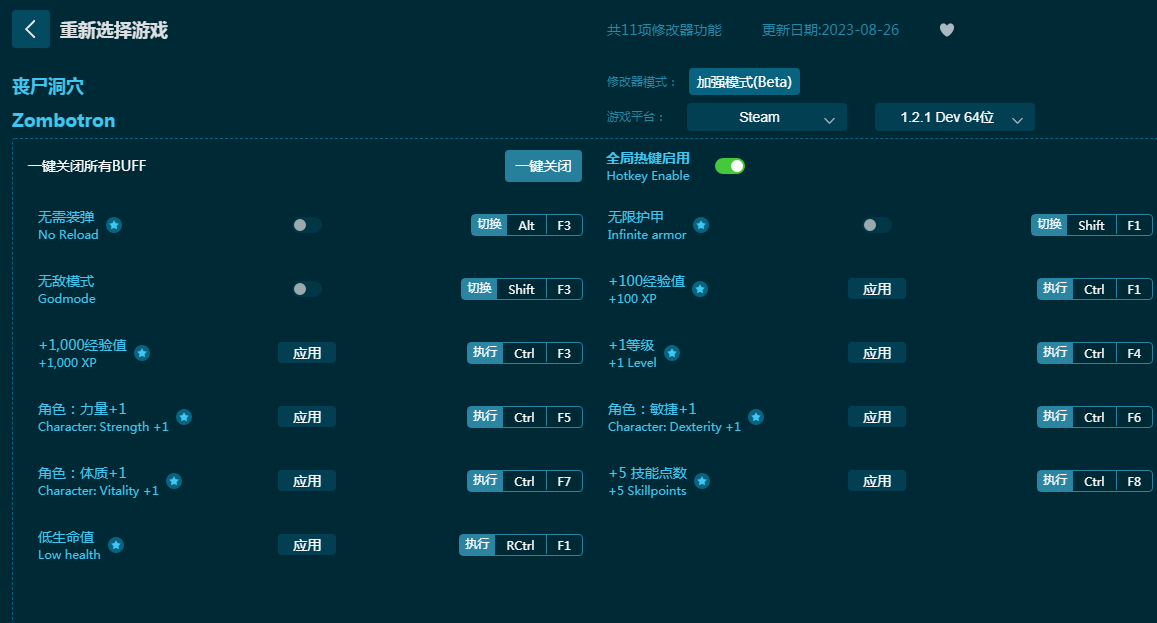The height and width of the screenshot is (623, 1157).
Task: Click F4 key of +1 Level hotkey
Action: pos(1134,354)
